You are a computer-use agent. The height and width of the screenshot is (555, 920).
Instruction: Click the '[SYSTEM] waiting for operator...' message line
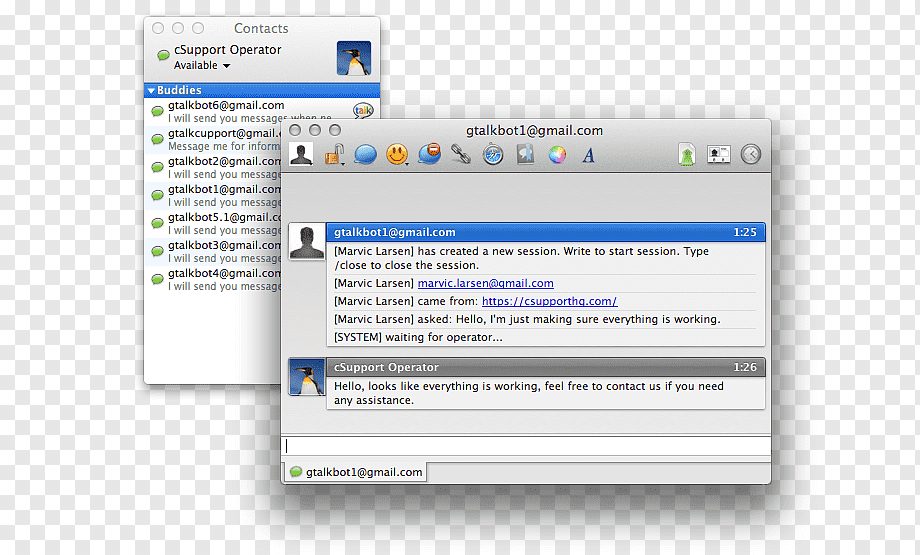point(418,337)
